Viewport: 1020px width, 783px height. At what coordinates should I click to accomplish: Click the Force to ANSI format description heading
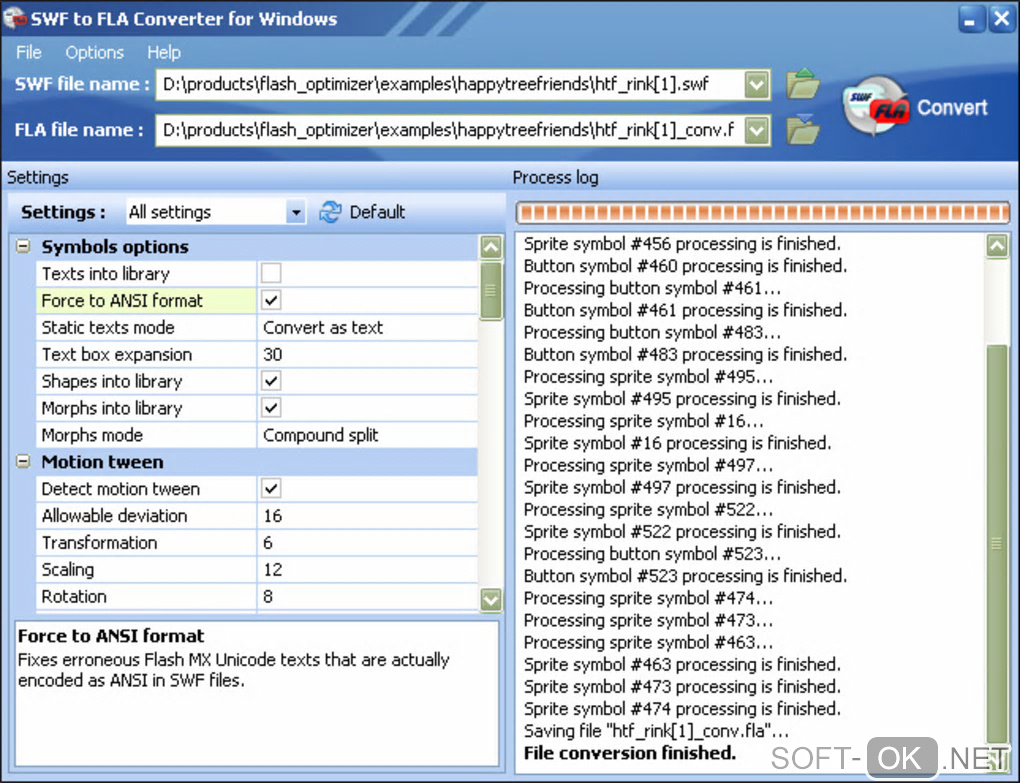[111, 635]
